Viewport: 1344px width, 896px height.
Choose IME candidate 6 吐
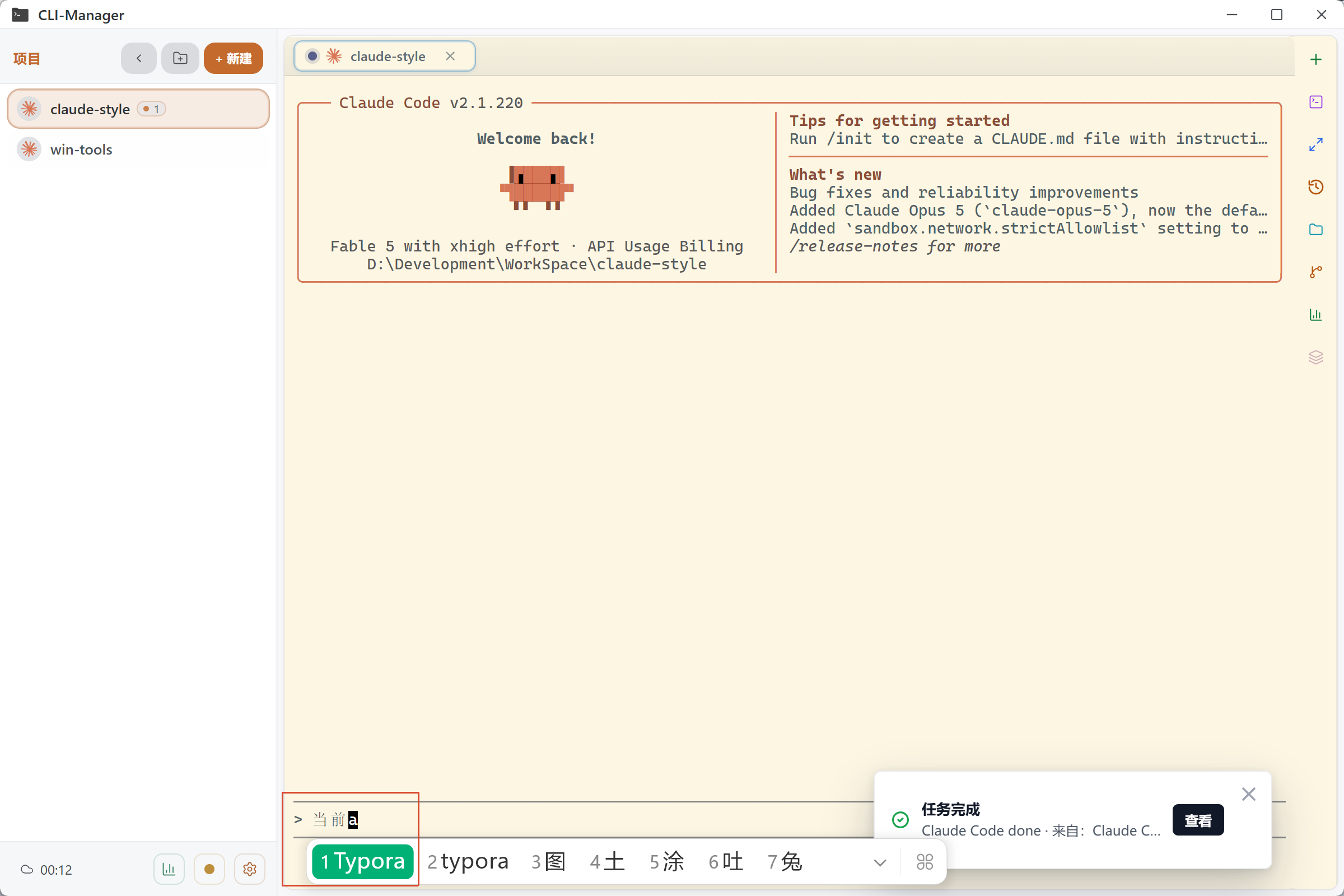[726, 861]
